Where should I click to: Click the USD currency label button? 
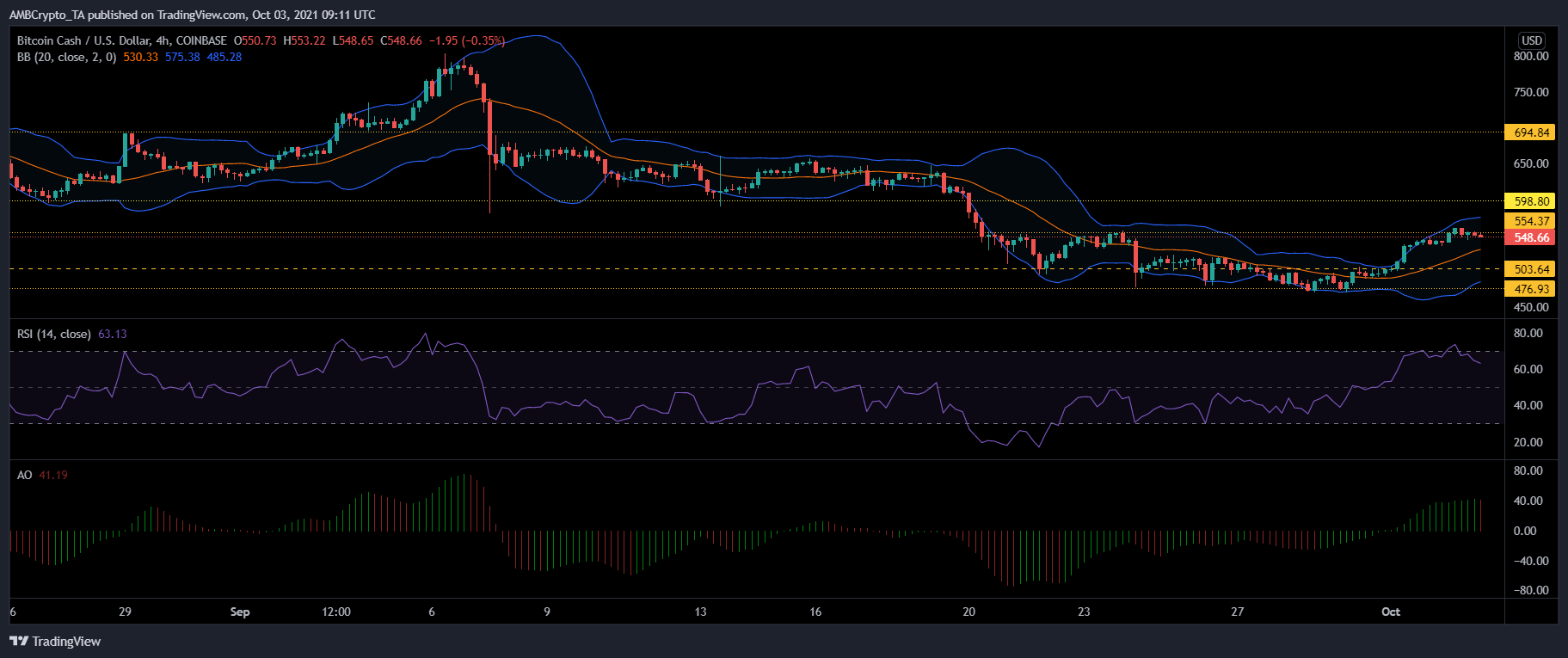1532,40
